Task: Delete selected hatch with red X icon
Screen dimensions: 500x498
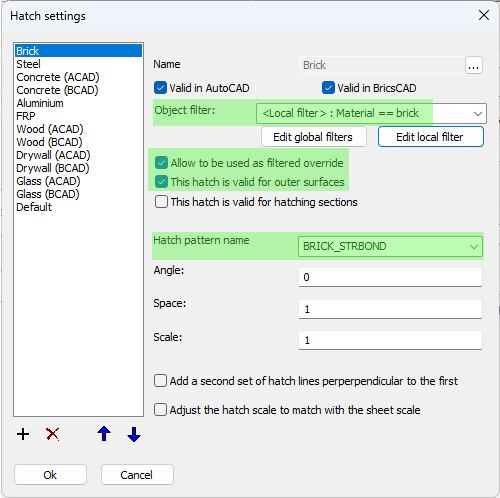Action: click(53, 434)
